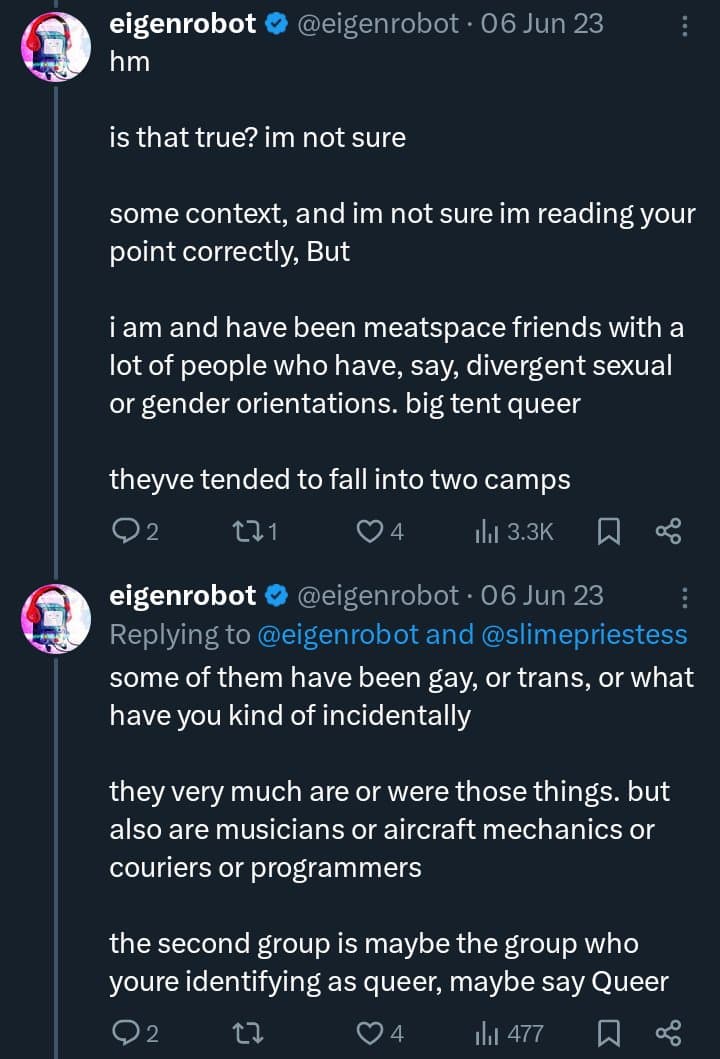Retweet the first tweet with 1 repost
The height and width of the screenshot is (1059, 720).
point(246,532)
